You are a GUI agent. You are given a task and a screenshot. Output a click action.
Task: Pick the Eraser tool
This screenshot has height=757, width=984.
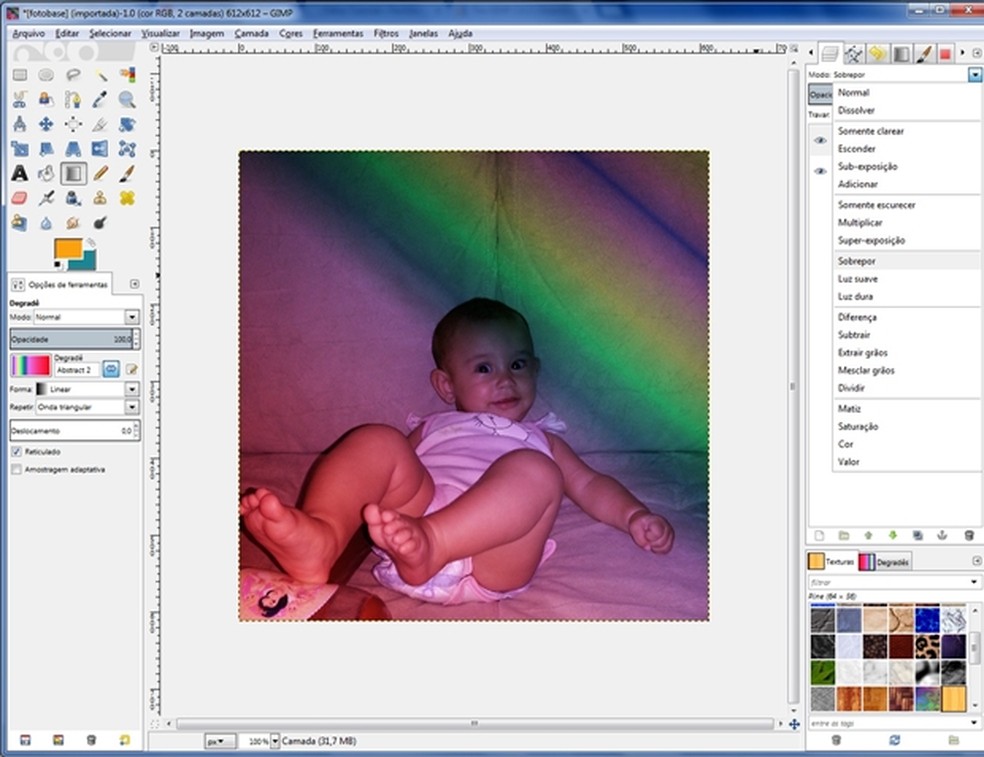[19, 198]
